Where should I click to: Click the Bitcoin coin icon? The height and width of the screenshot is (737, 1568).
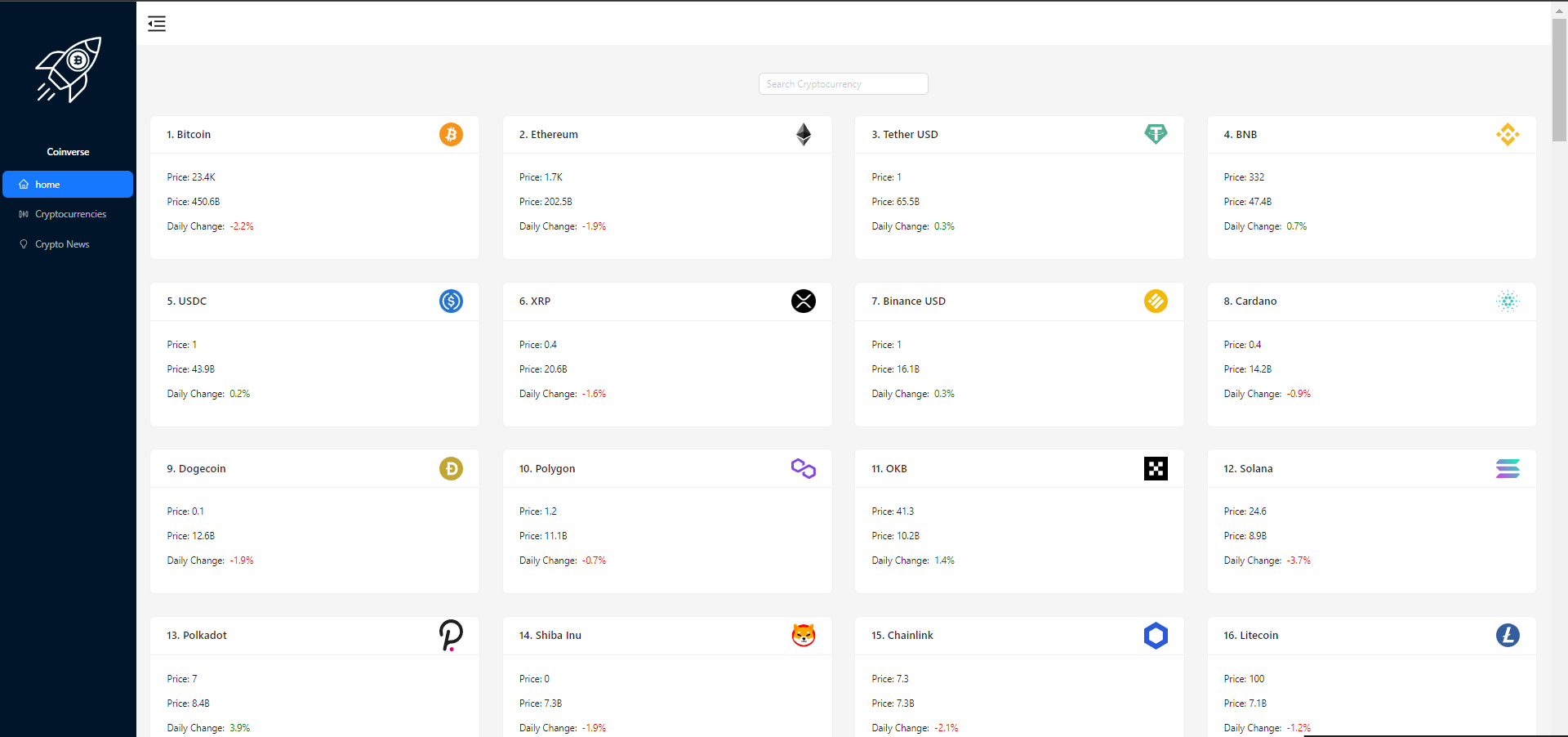(x=451, y=134)
